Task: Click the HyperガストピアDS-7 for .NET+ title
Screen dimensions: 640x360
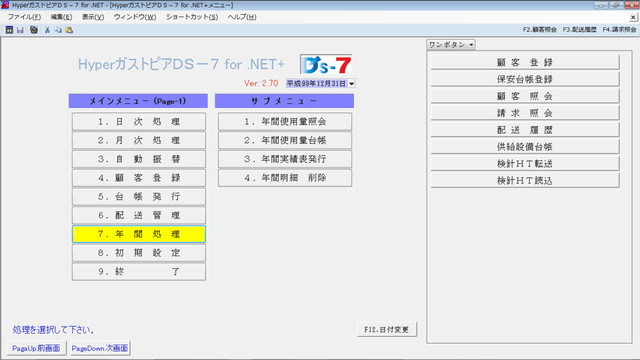Action: (181, 64)
